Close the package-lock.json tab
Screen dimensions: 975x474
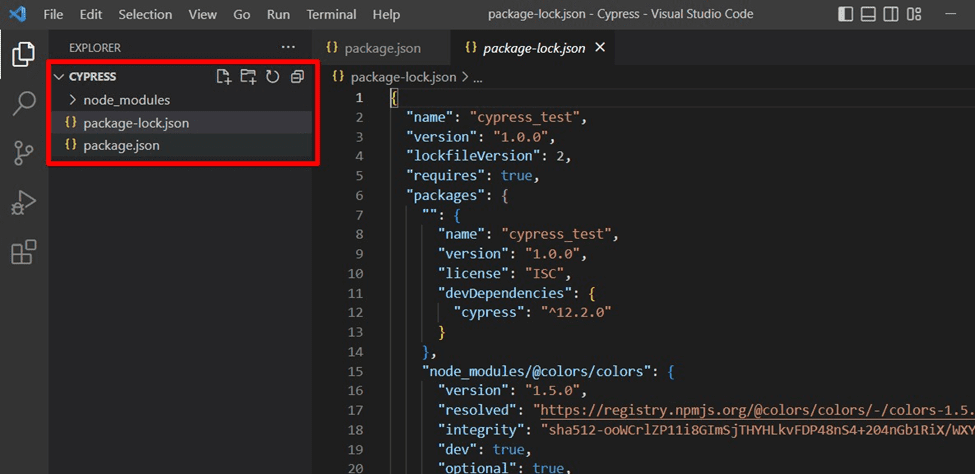coord(600,48)
